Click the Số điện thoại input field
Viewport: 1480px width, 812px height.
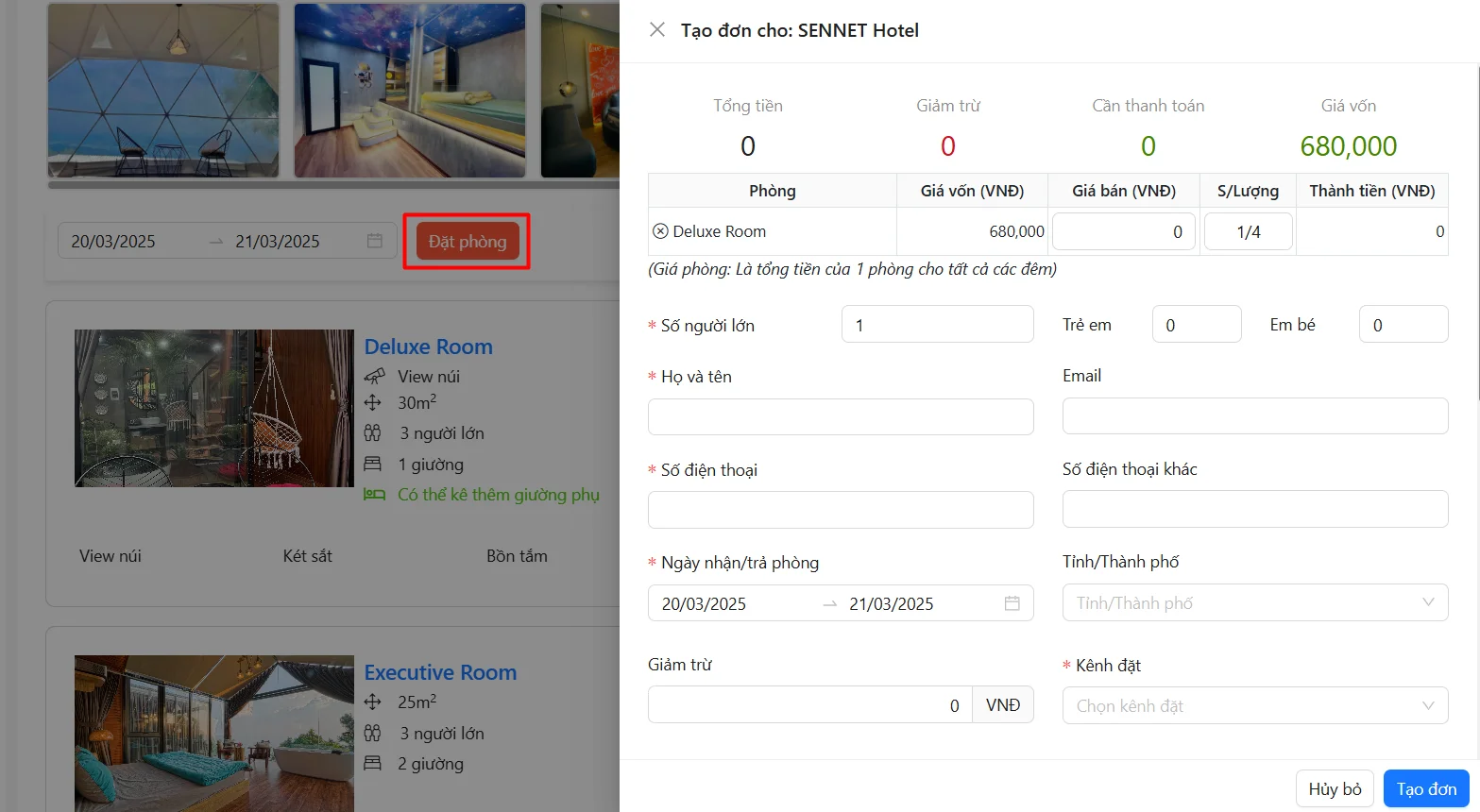[x=840, y=510]
